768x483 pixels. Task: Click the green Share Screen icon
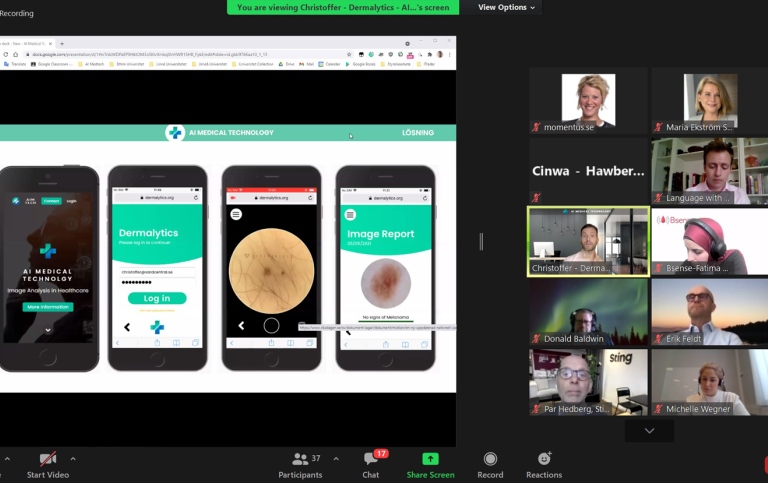(430, 459)
